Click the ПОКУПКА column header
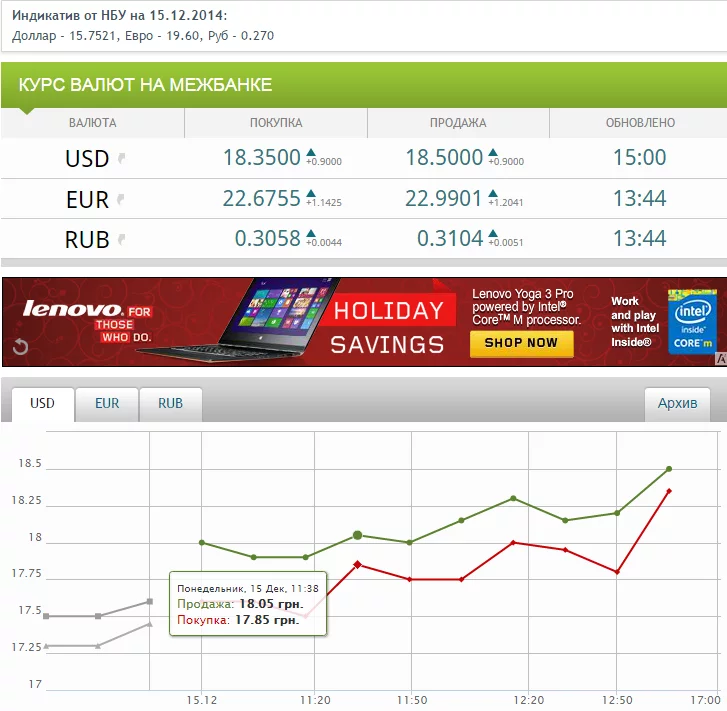Viewport: 727px width, 711px height. [x=276, y=123]
